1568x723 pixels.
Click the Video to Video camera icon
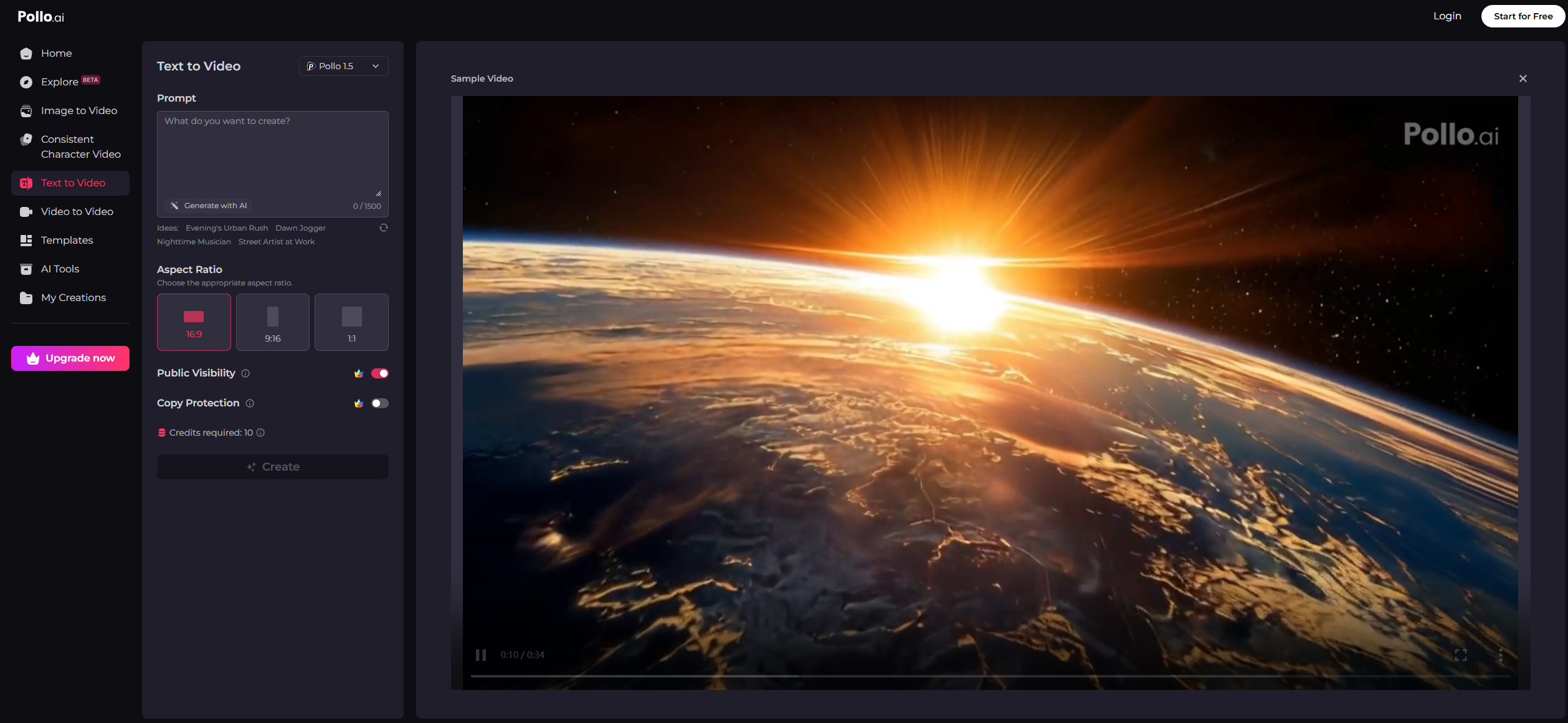tap(26, 212)
